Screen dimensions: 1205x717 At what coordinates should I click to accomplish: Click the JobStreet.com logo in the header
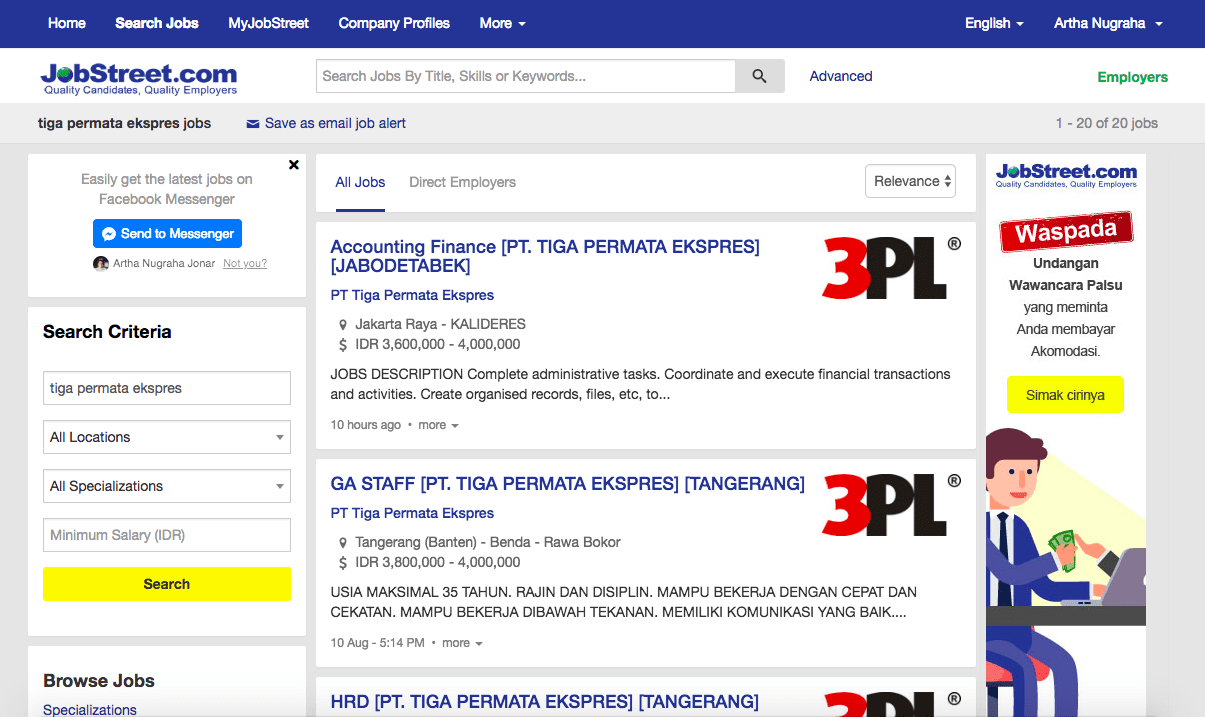point(138,75)
